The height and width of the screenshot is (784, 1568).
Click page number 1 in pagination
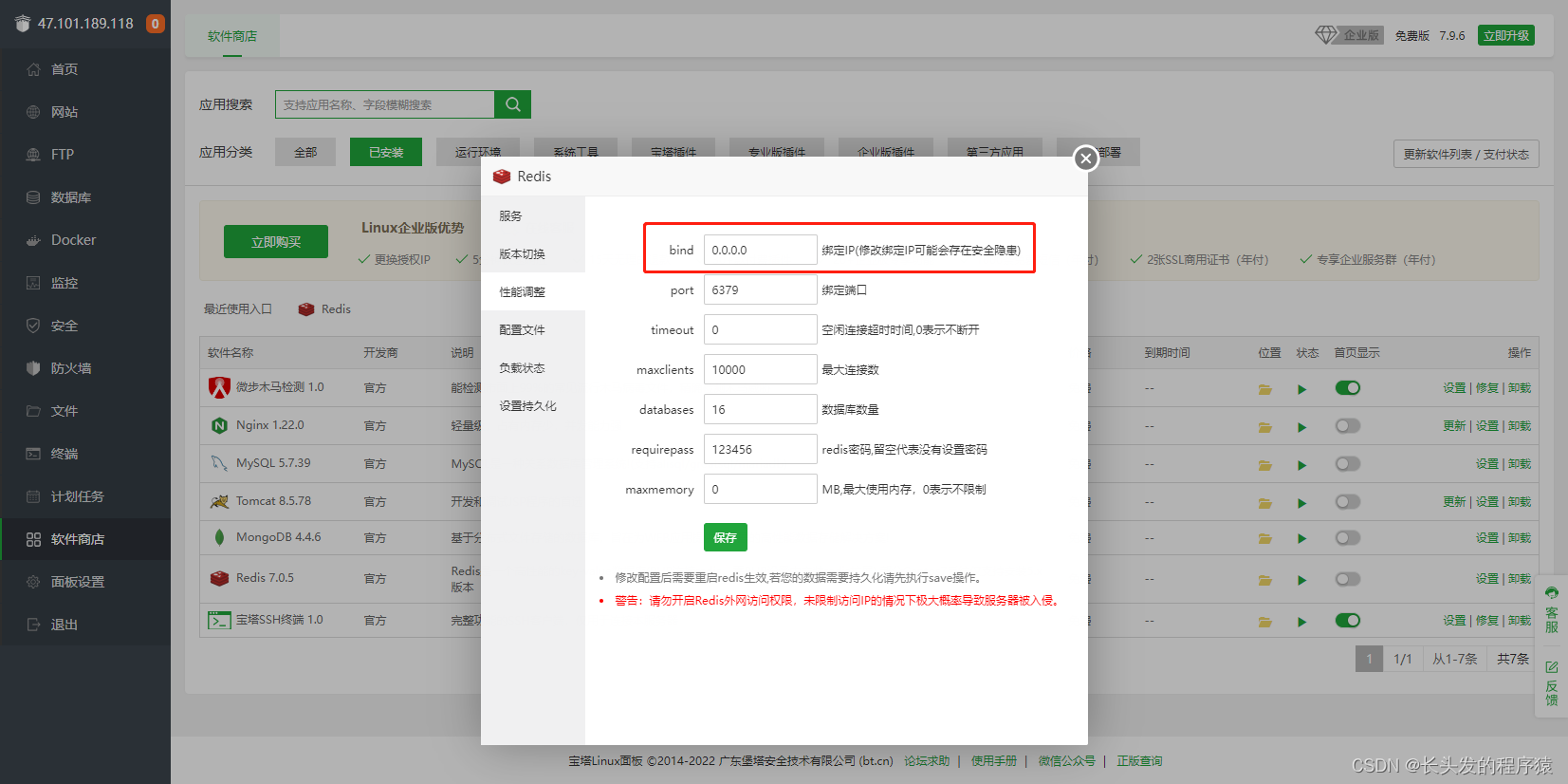(x=1369, y=659)
